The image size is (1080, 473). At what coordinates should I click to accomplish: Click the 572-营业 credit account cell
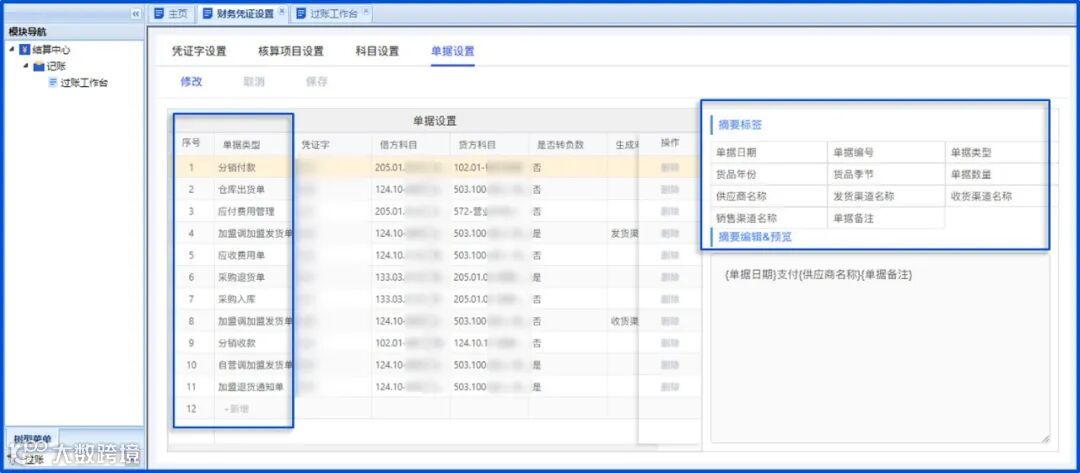[490, 211]
